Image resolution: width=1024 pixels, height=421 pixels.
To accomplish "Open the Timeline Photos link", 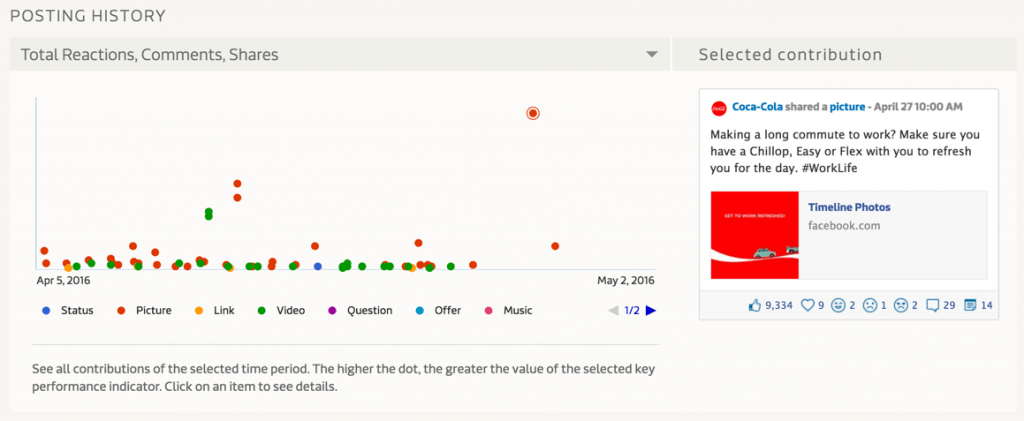I will click(849, 207).
